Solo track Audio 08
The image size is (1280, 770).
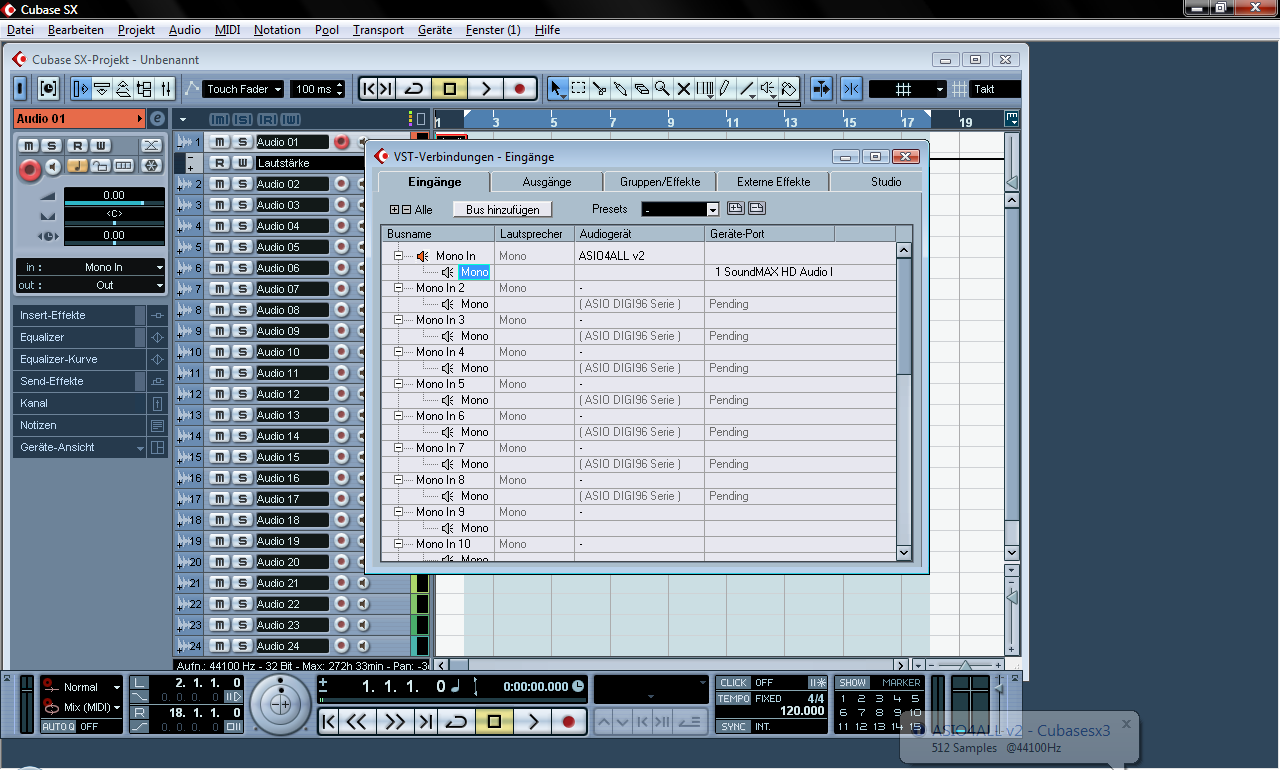click(x=242, y=310)
